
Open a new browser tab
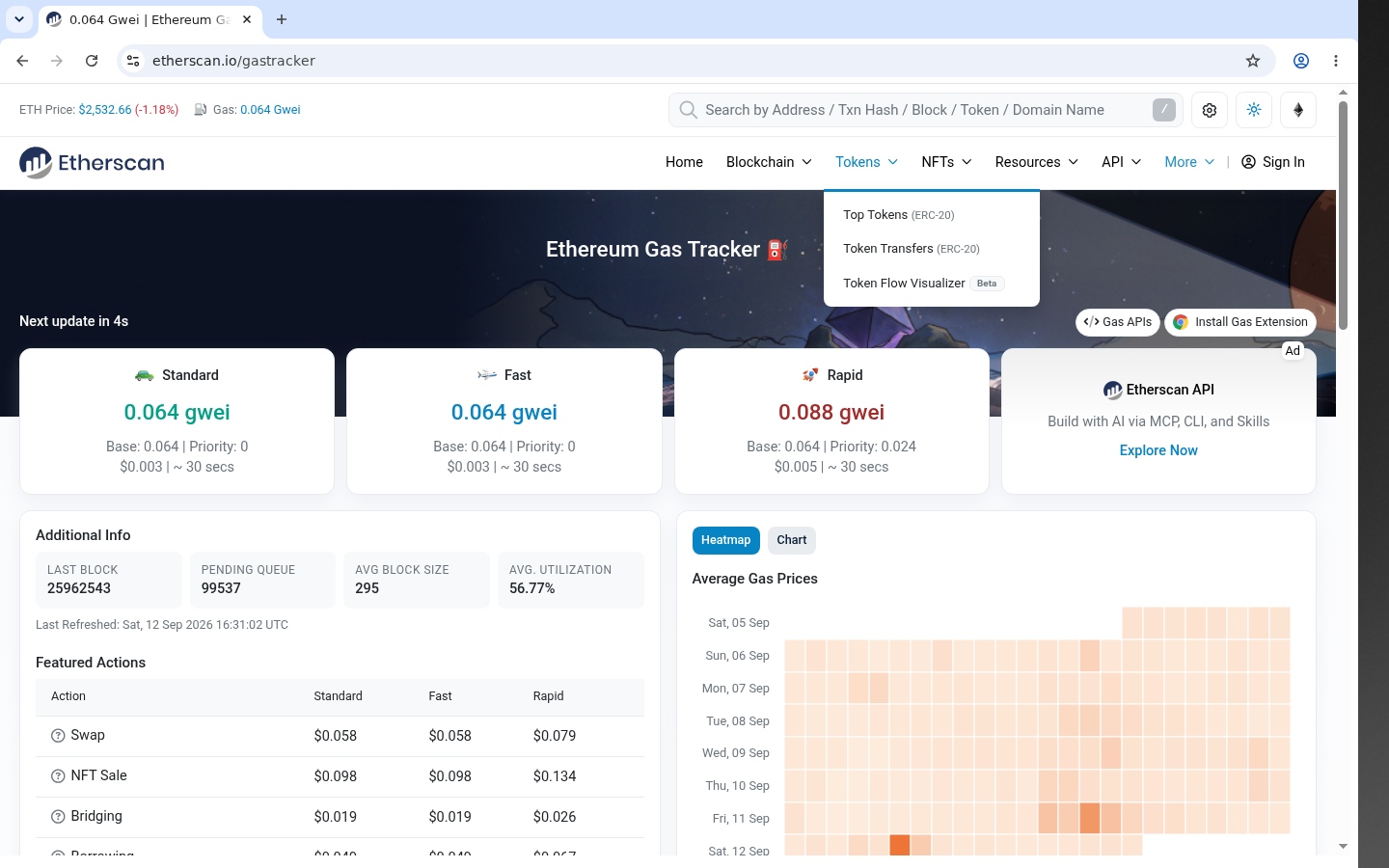pos(282,19)
